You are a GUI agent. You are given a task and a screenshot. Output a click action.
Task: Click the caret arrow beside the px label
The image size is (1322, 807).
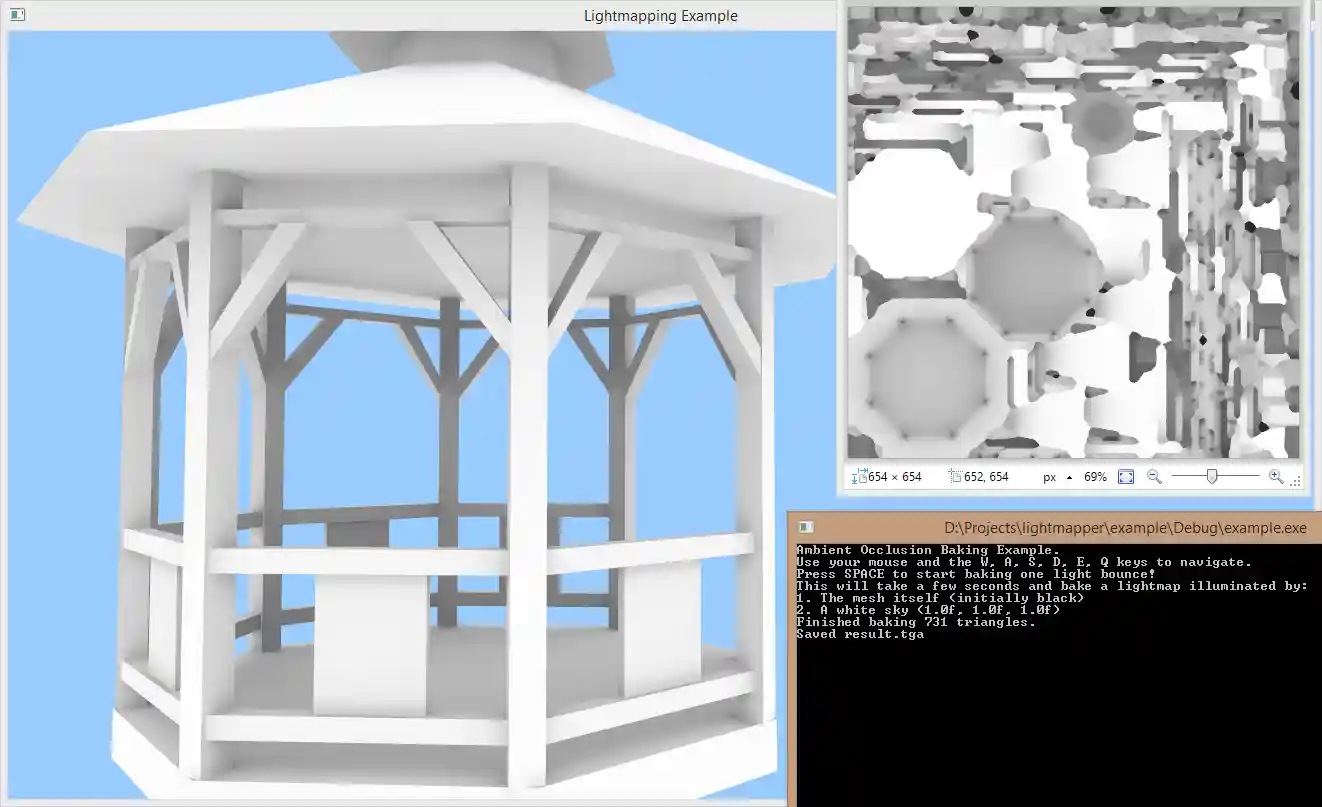(1068, 477)
